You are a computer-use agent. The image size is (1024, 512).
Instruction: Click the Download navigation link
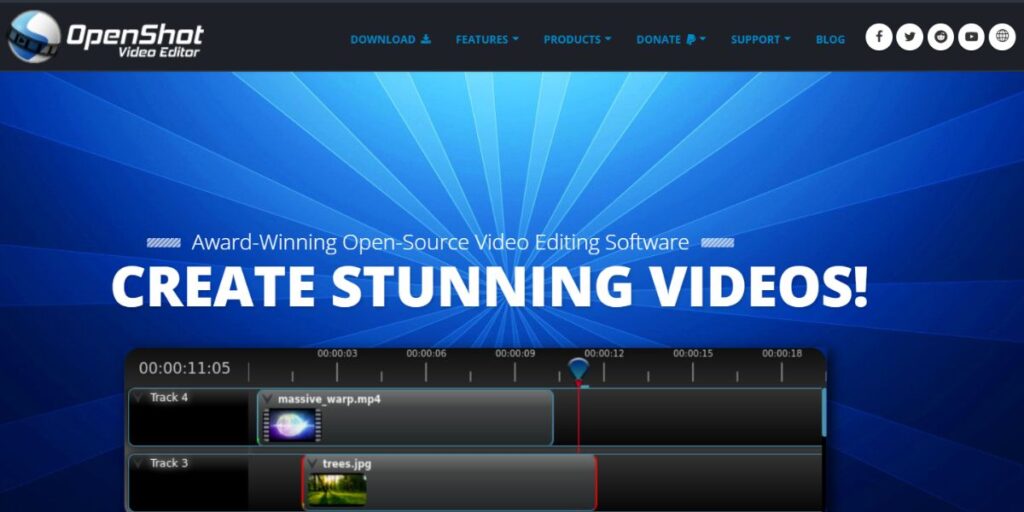click(x=391, y=39)
